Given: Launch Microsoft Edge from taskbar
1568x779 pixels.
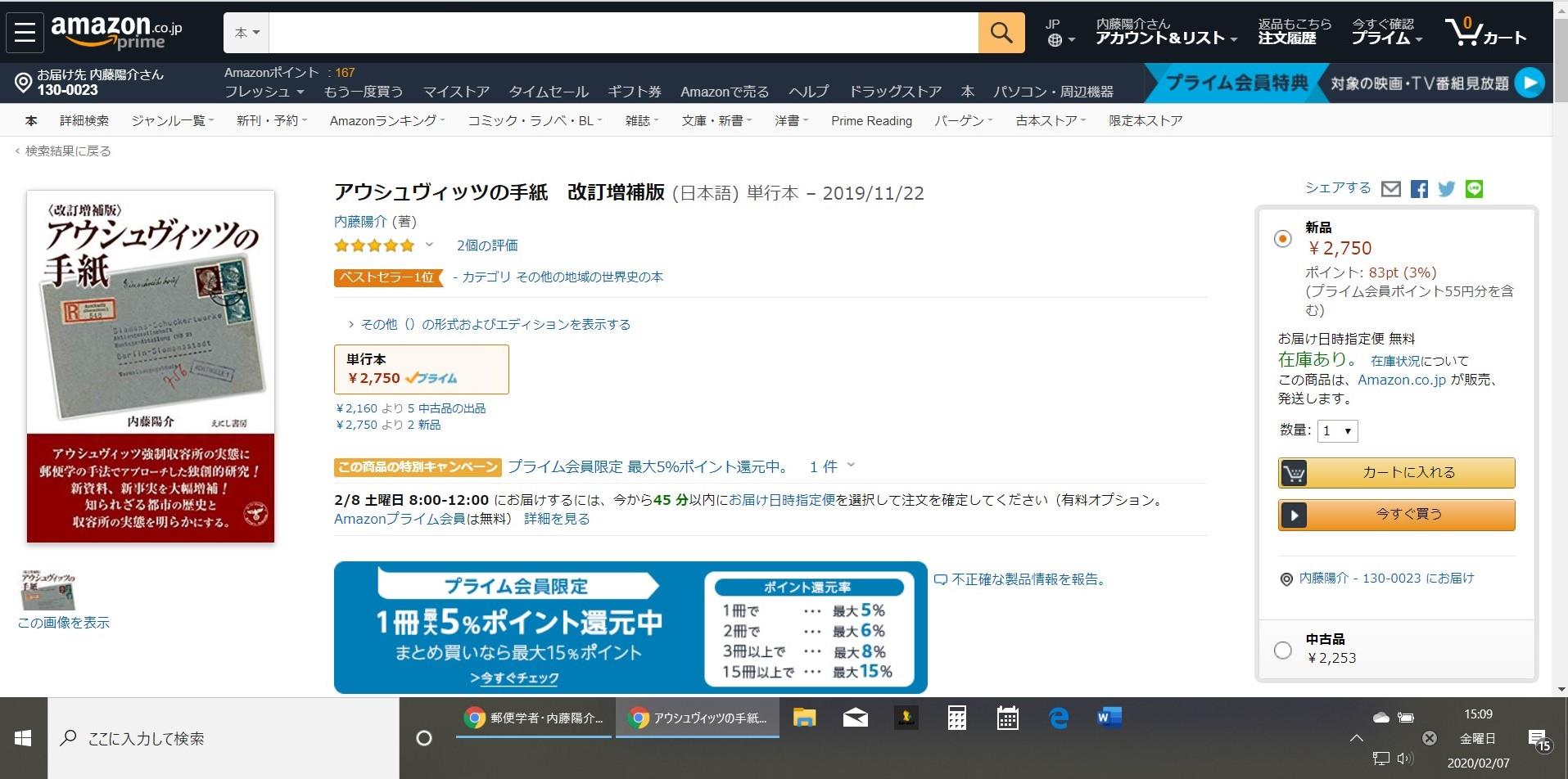Looking at the screenshot, I should tap(1059, 718).
